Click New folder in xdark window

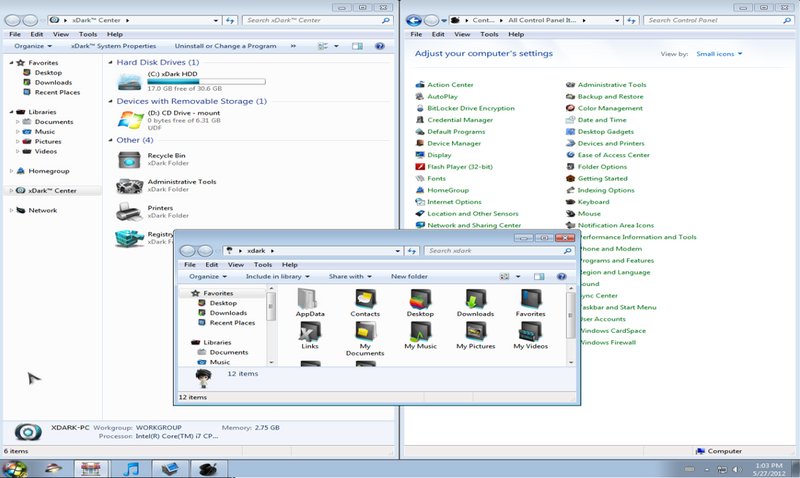coord(409,276)
